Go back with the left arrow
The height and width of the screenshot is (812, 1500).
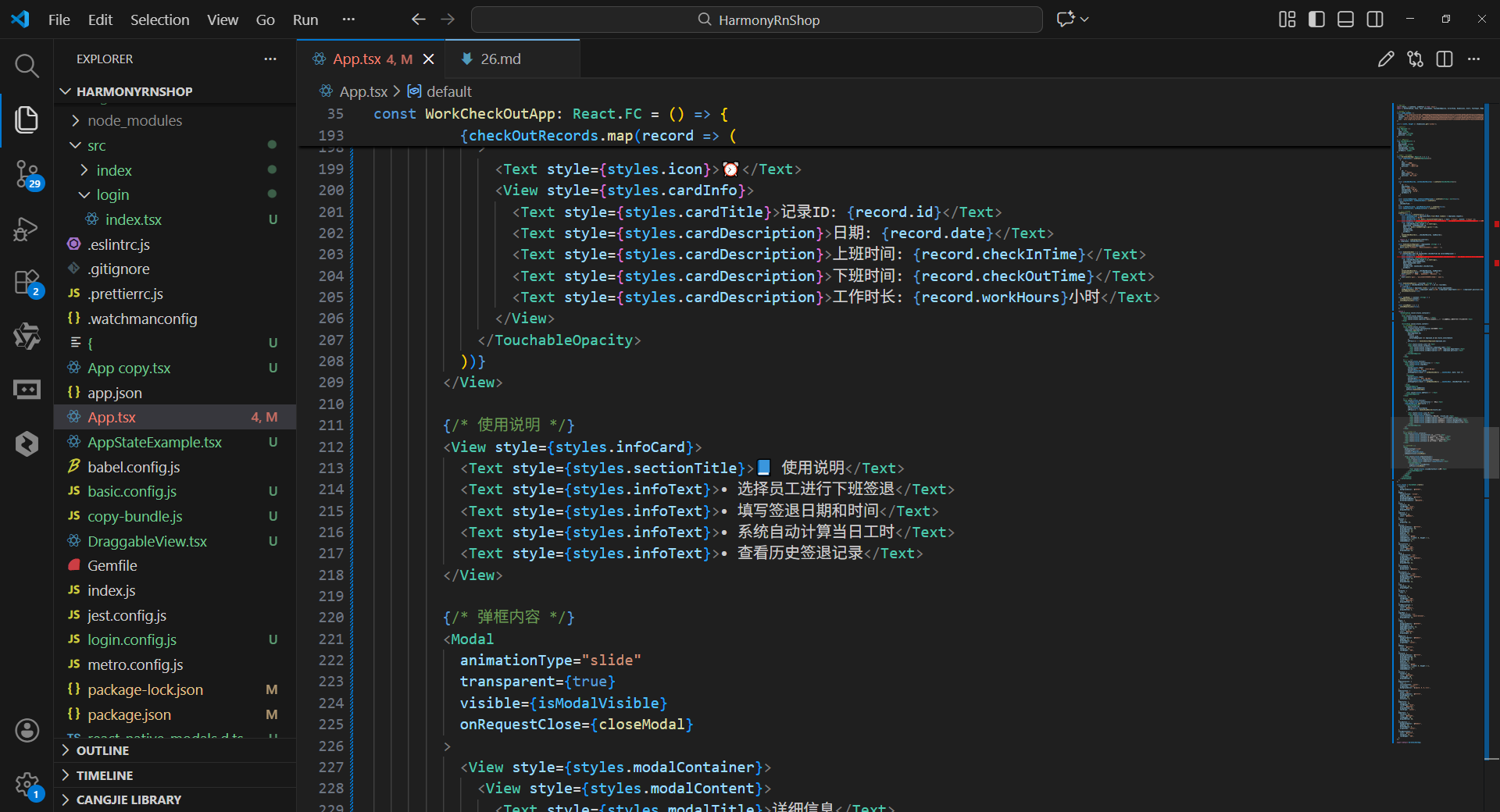coord(419,20)
